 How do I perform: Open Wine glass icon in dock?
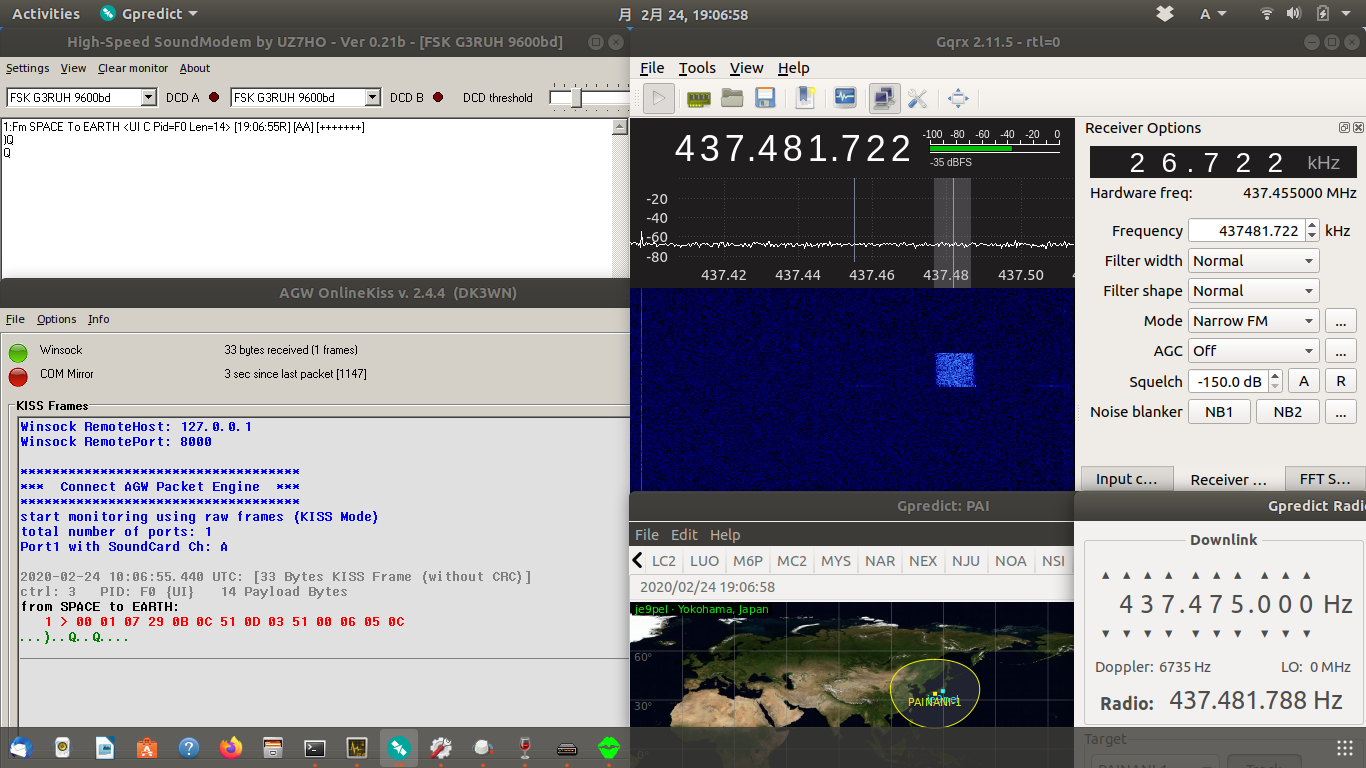click(524, 747)
